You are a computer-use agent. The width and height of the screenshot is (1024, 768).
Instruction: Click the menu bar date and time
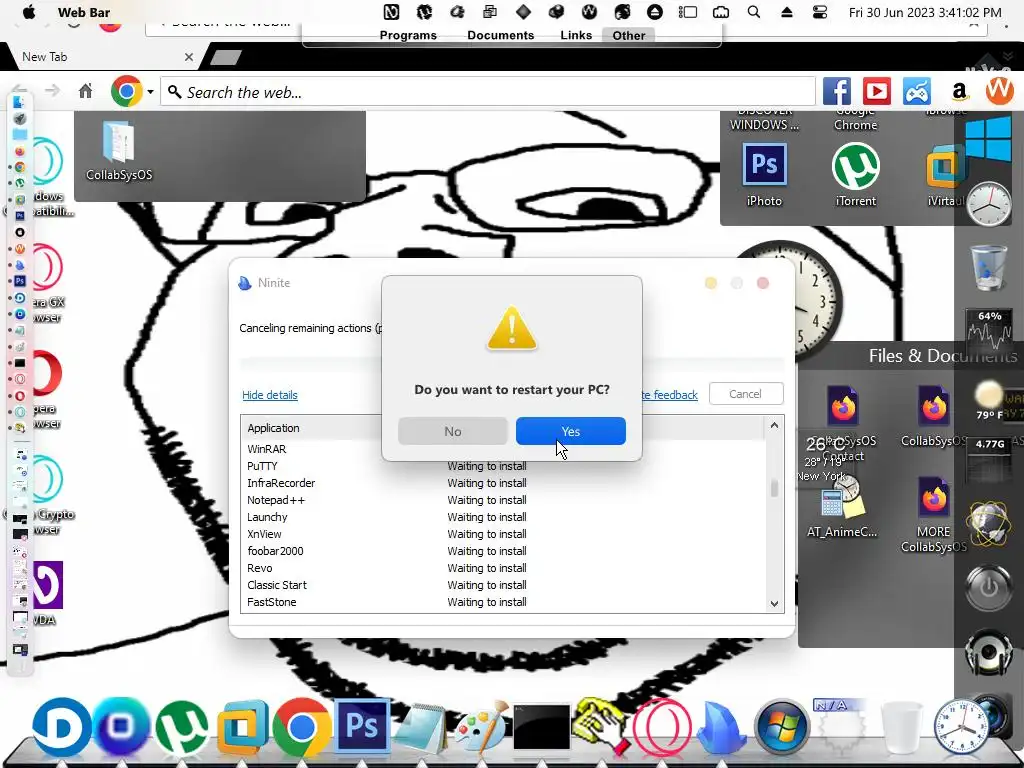pos(925,12)
